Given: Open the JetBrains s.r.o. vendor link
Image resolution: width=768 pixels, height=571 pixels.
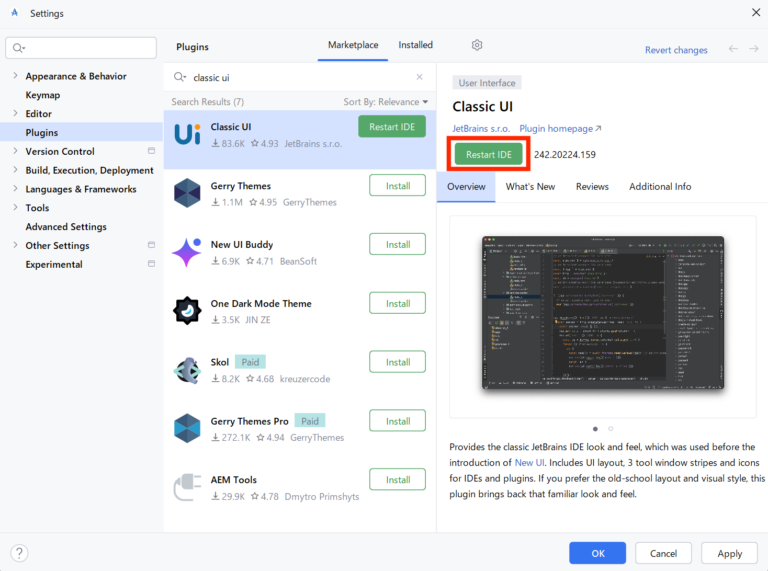Looking at the screenshot, I should (x=480, y=128).
